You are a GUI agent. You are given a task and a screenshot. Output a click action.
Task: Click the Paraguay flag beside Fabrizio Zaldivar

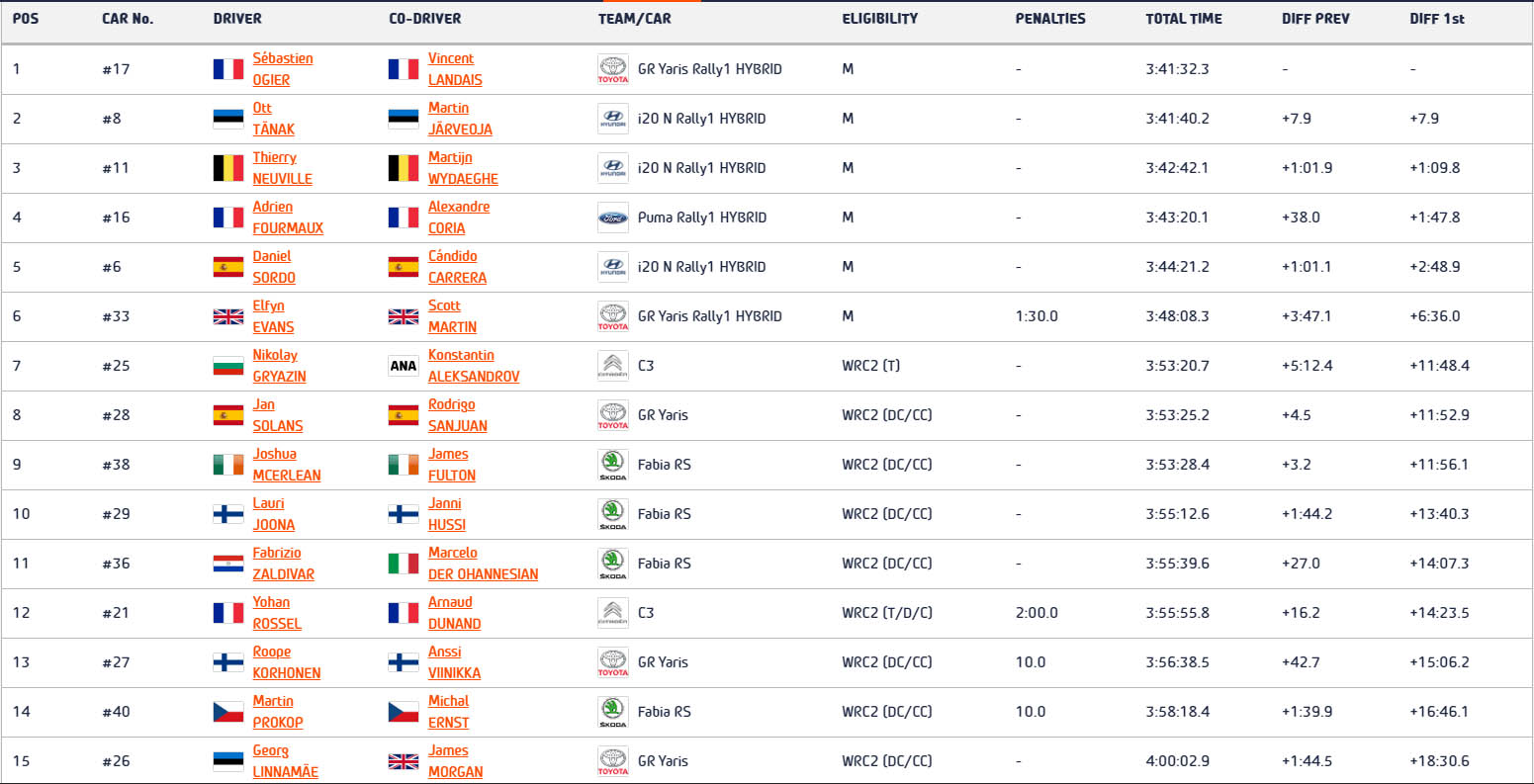click(228, 564)
